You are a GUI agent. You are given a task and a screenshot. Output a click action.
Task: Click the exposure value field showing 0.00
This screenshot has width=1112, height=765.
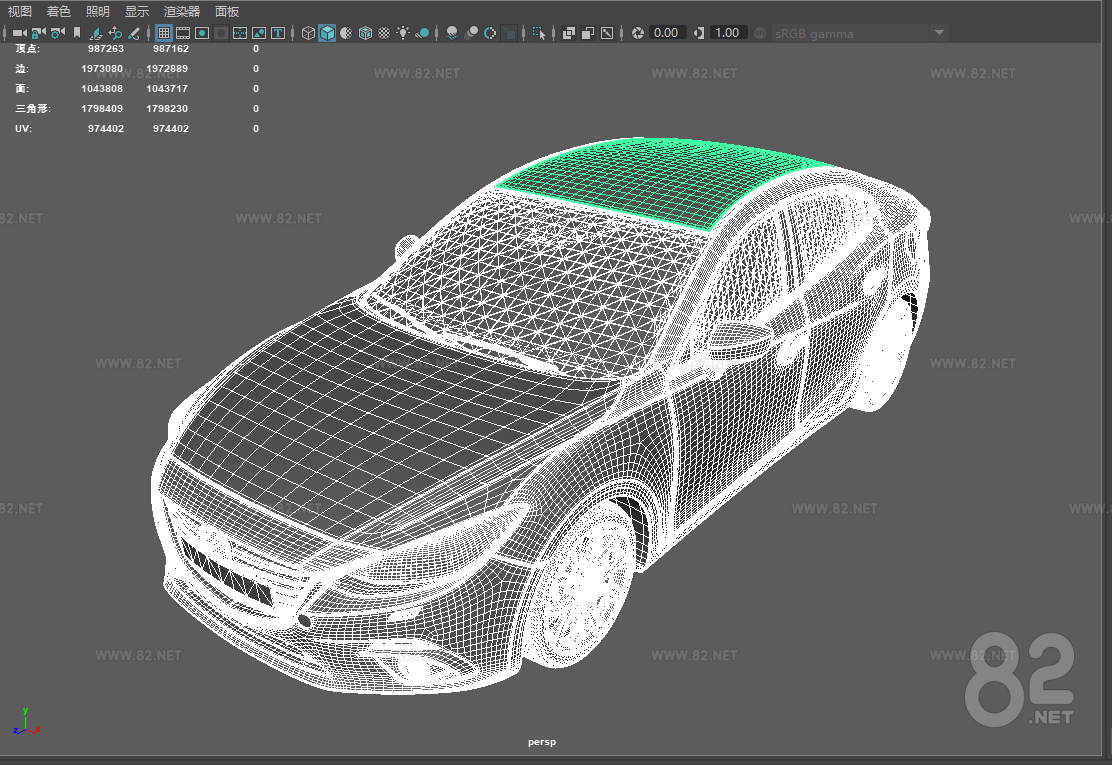pyautogui.click(x=666, y=33)
